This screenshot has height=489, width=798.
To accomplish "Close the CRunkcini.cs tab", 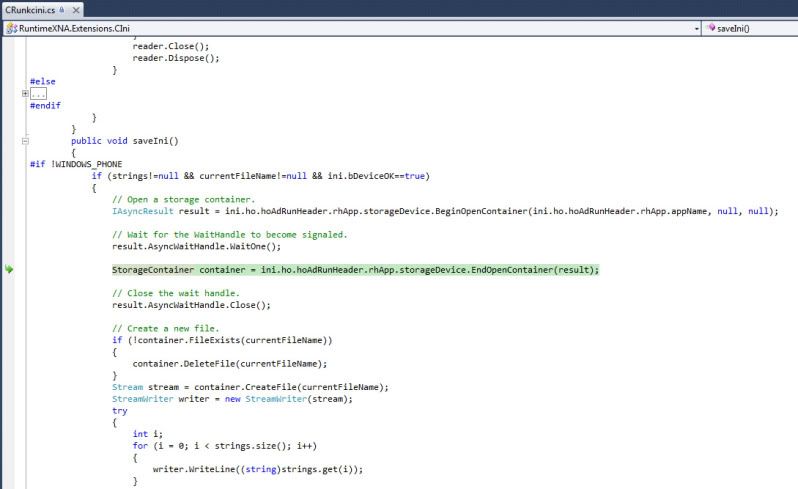I will [x=76, y=9].
